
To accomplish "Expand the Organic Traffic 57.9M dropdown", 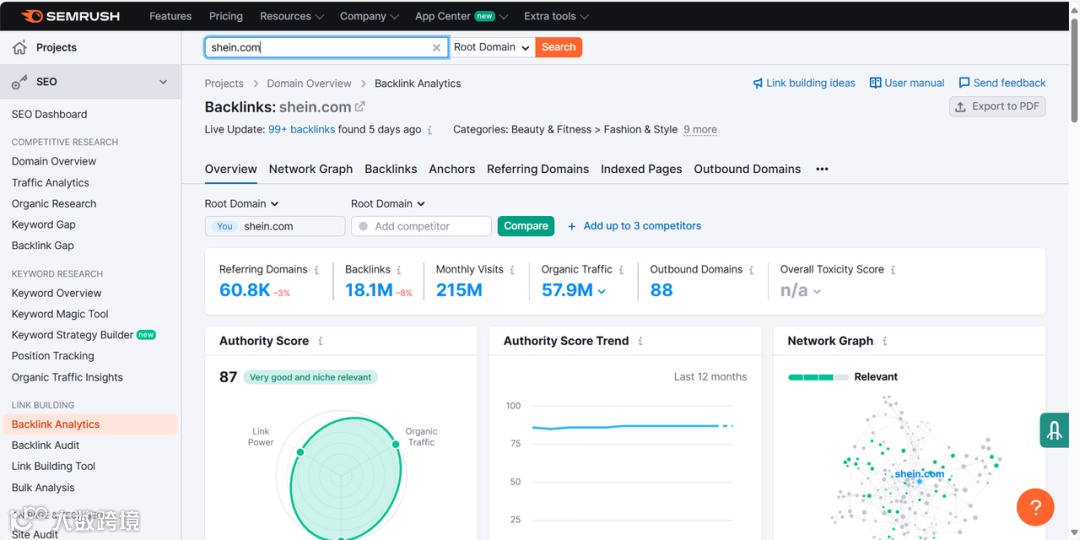I will [601, 291].
